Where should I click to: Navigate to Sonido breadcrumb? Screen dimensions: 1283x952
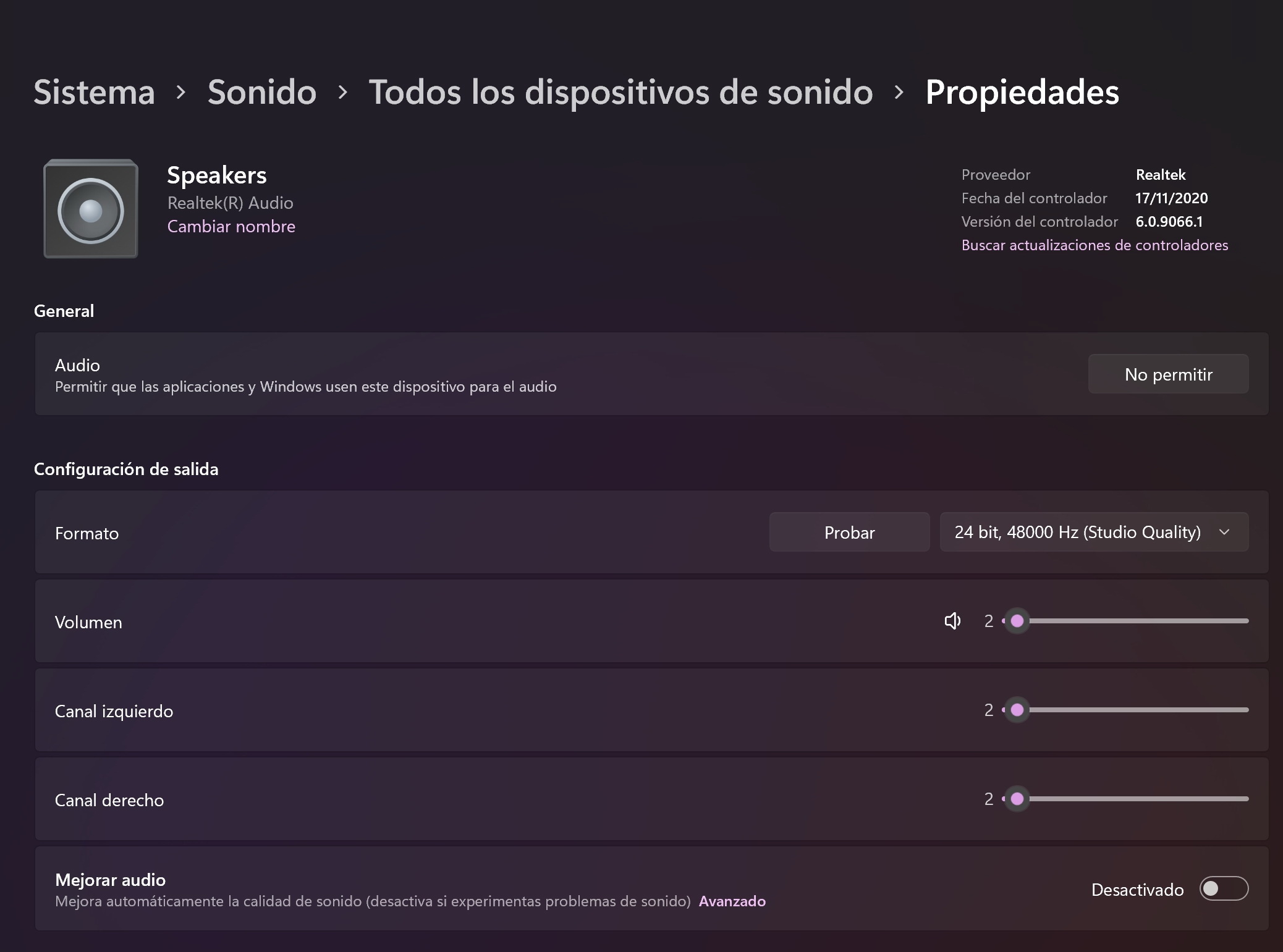pyautogui.click(x=262, y=92)
